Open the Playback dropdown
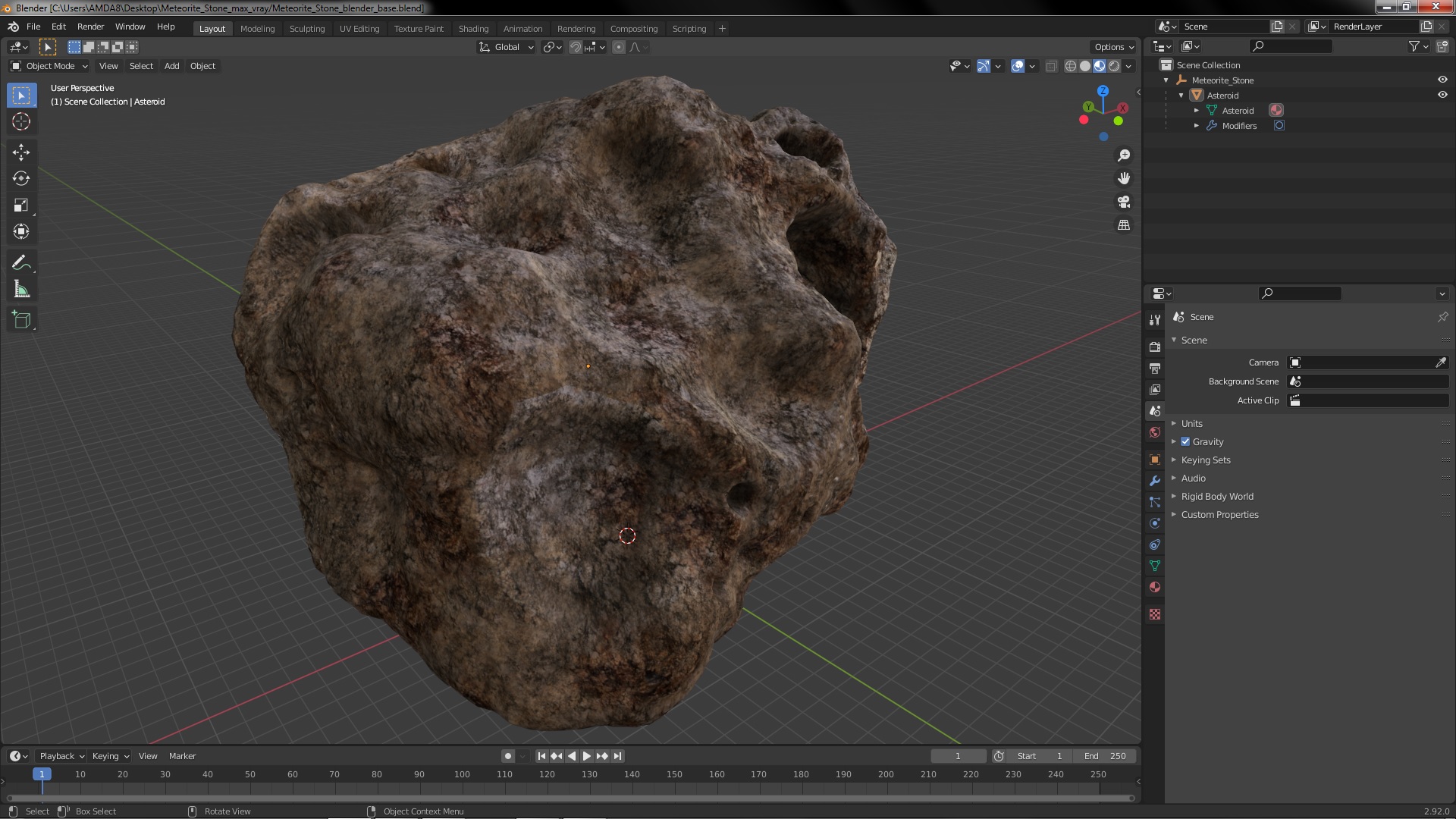 [x=61, y=756]
